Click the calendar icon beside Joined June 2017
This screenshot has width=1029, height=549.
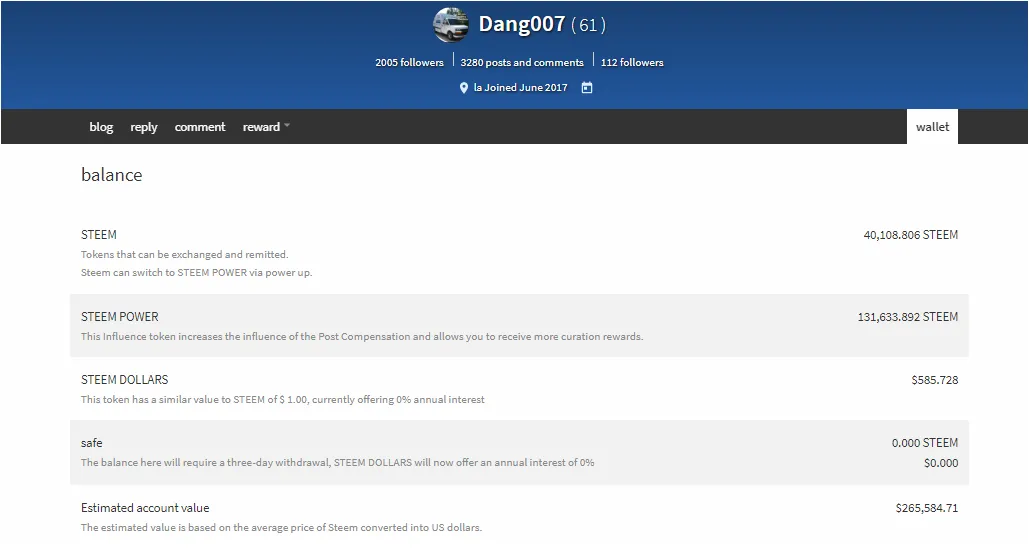click(587, 87)
